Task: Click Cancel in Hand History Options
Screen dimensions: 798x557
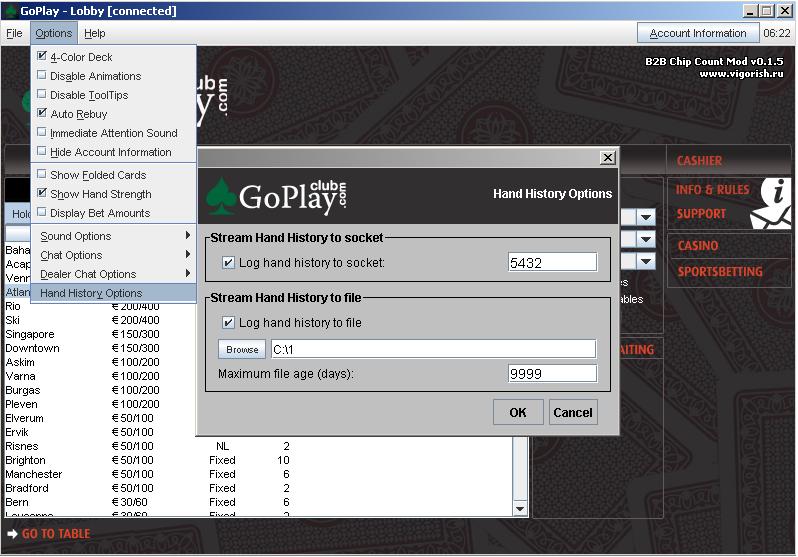Action: click(573, 412)
